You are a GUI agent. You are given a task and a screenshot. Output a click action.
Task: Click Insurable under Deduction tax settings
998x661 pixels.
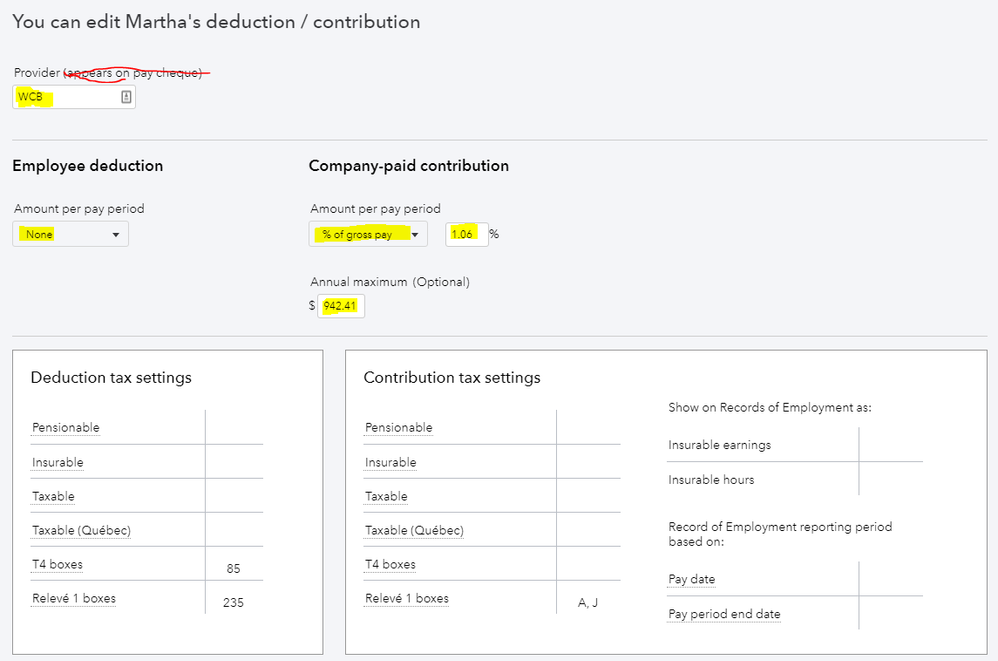pyautogui.click(x=58, y=463)
